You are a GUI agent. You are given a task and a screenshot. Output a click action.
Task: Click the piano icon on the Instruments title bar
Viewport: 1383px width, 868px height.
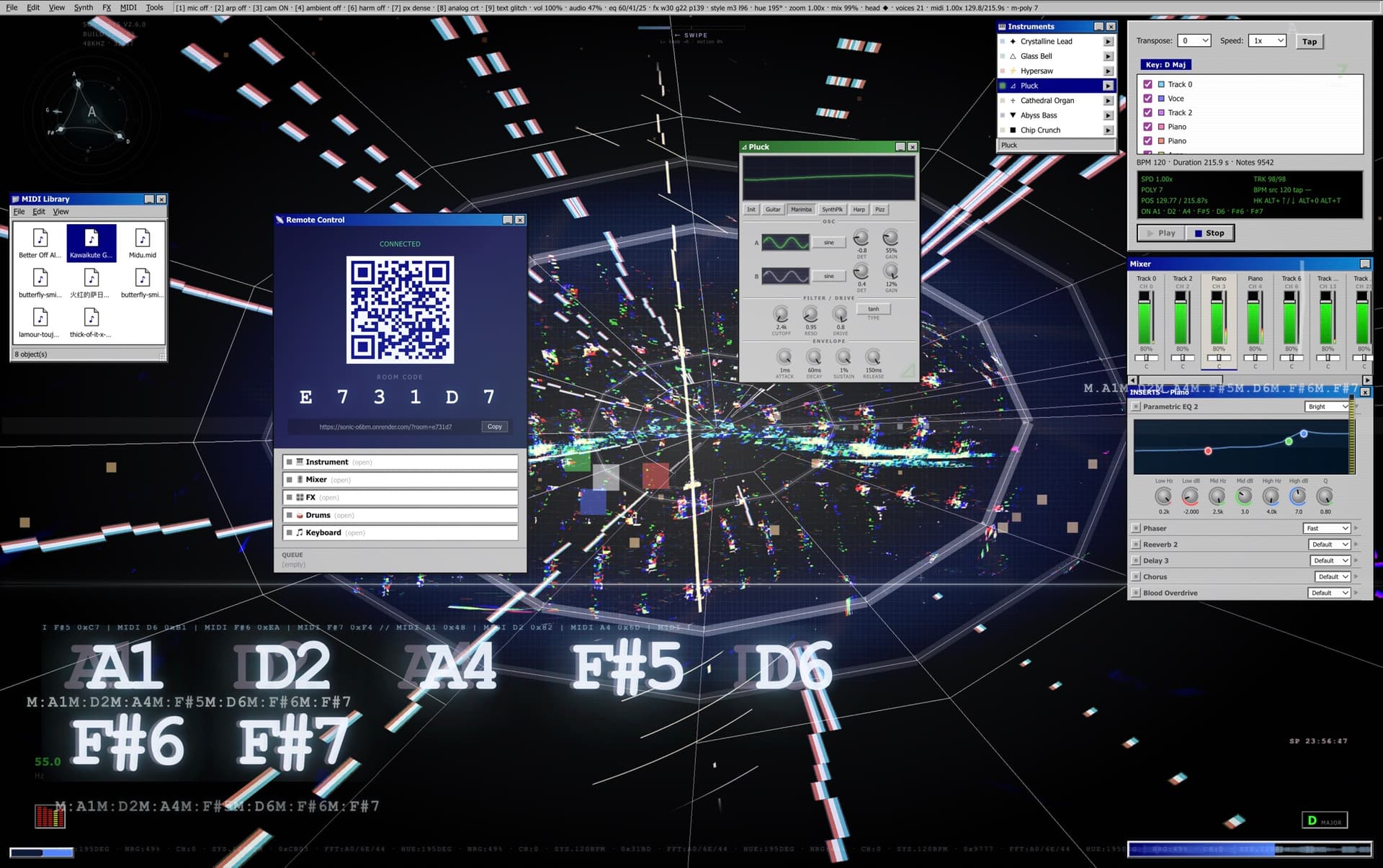click(x=1001, y=26)
